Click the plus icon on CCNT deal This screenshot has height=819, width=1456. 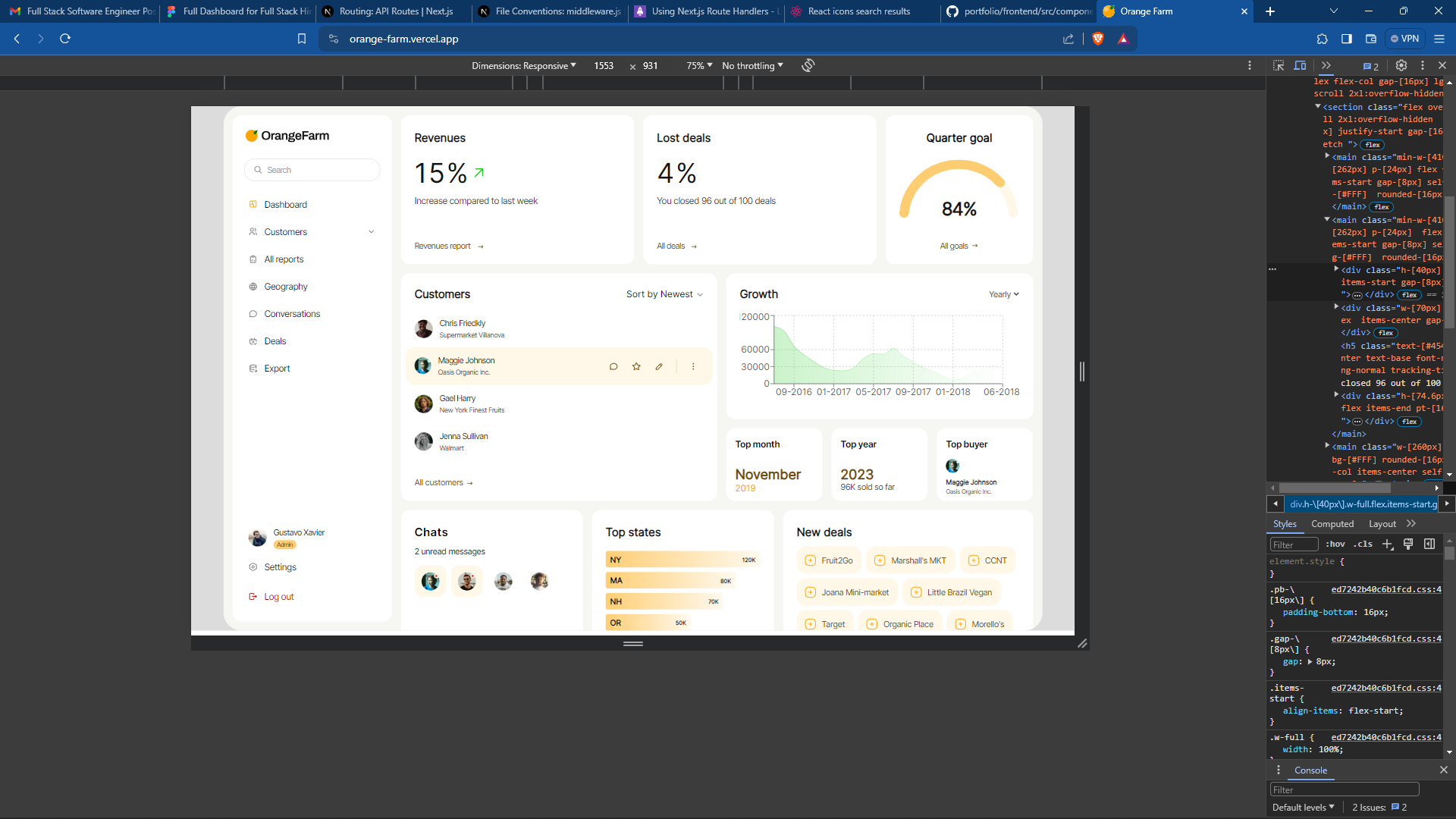(x=974, y=560)
